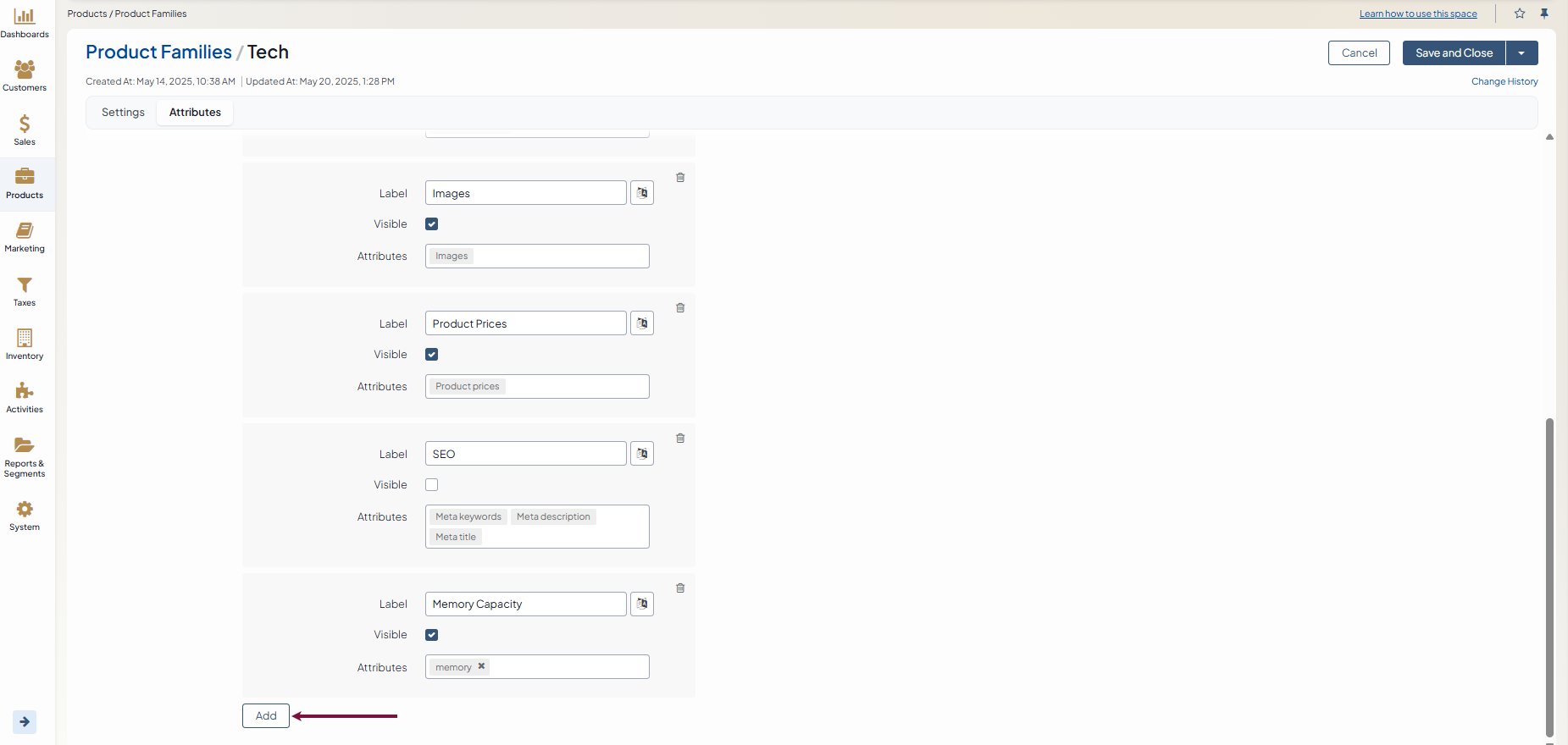The height and width of the screenshot is (745, 1568).
Task: Open Save and Close dropdown arrow
Action: click(x=1521, y=53)
